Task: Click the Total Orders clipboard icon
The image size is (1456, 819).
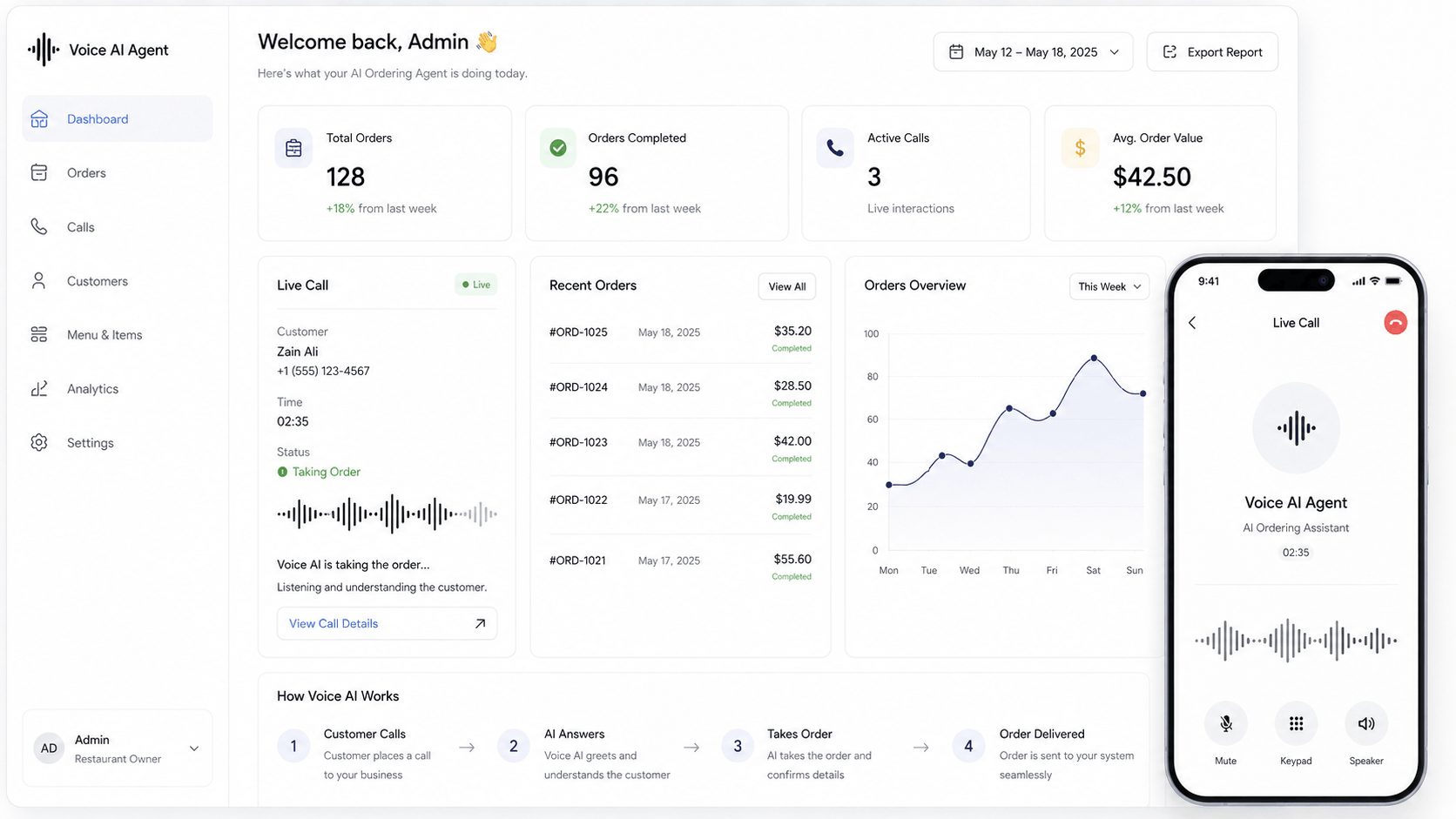Action: pyautogui.click(x=293, y=148)
